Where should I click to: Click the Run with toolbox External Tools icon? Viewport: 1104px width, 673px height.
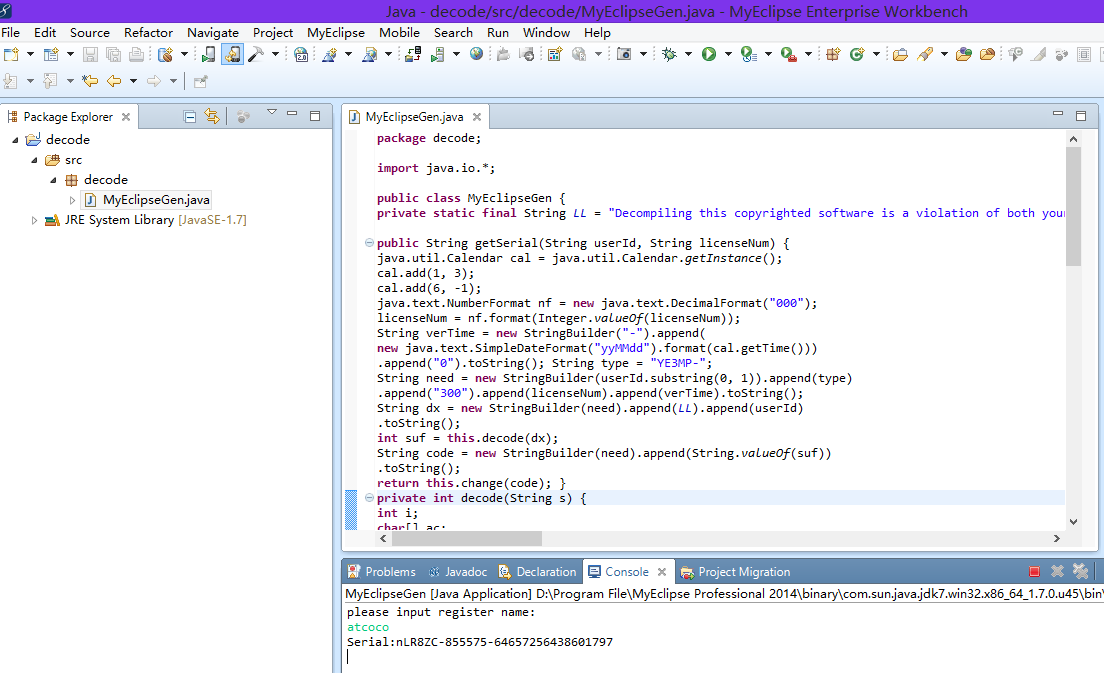coord(789,54)
